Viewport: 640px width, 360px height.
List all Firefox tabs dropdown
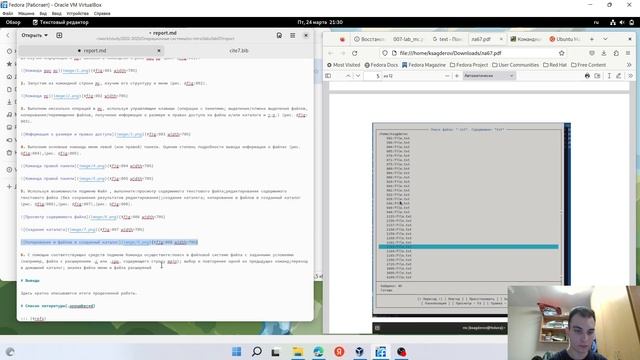pyautogui.click(x=605, y=39)
